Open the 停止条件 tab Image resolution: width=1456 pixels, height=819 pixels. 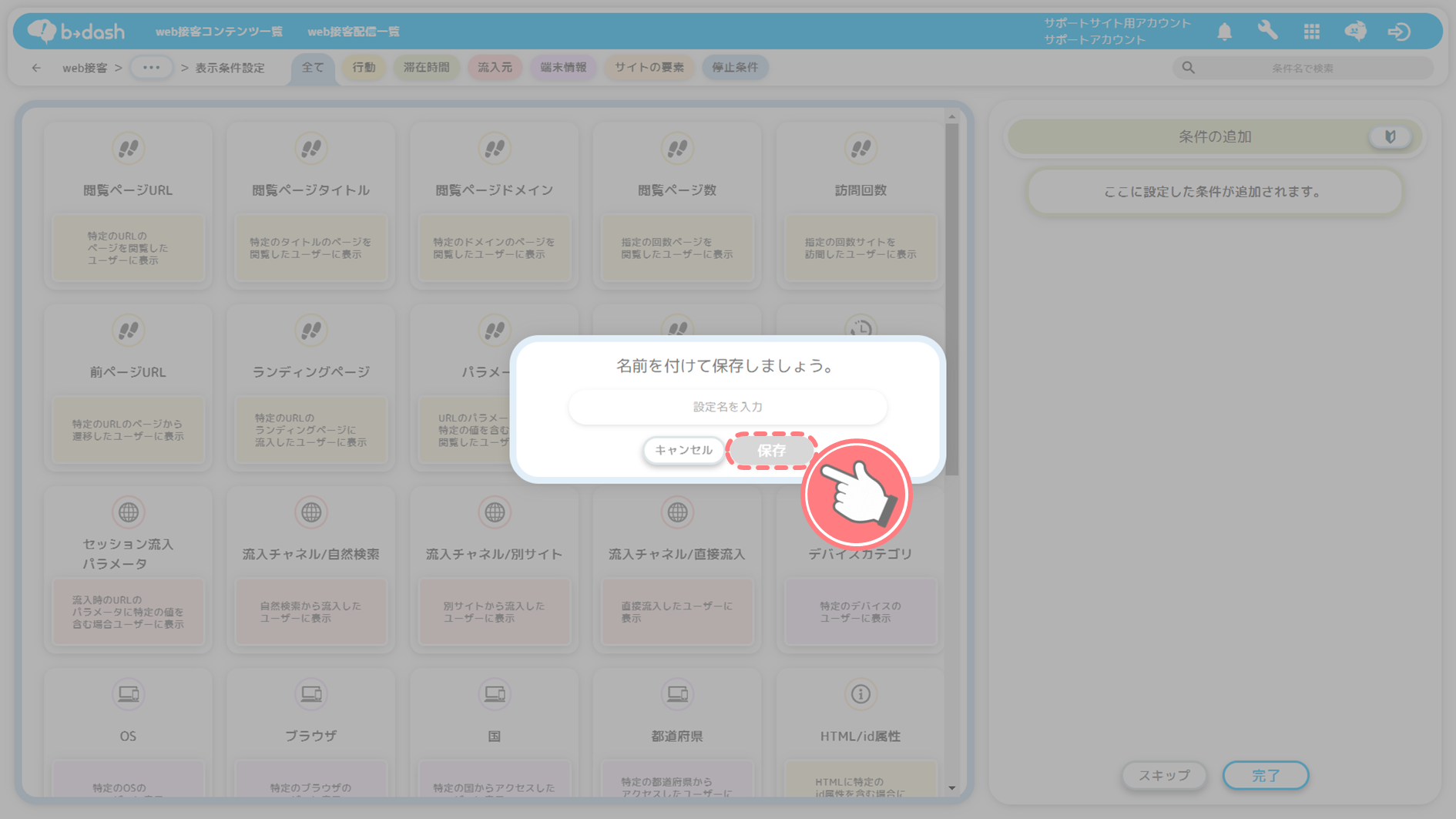pos(734,68)
